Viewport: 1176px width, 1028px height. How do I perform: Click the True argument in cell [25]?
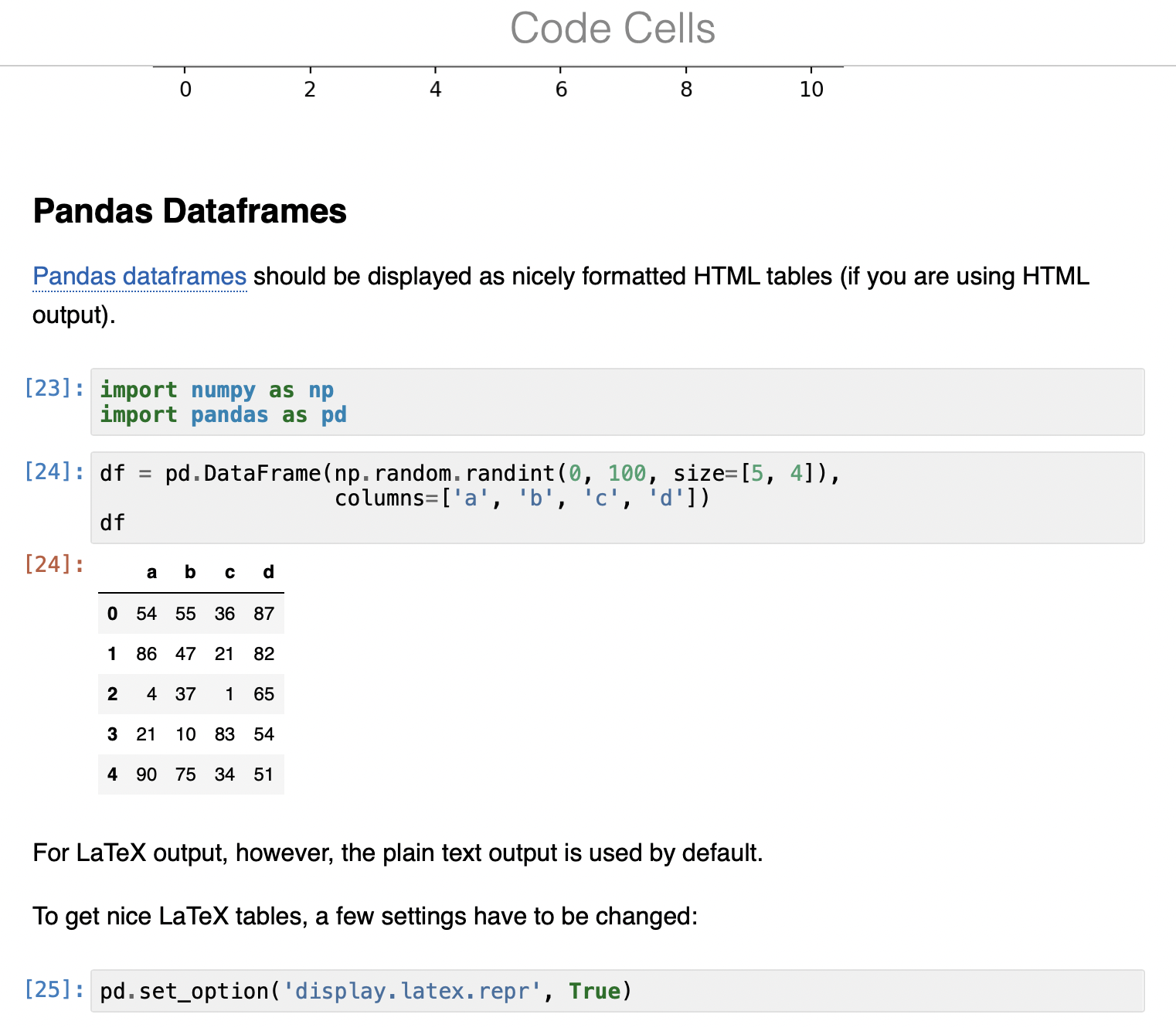point(596,990)
